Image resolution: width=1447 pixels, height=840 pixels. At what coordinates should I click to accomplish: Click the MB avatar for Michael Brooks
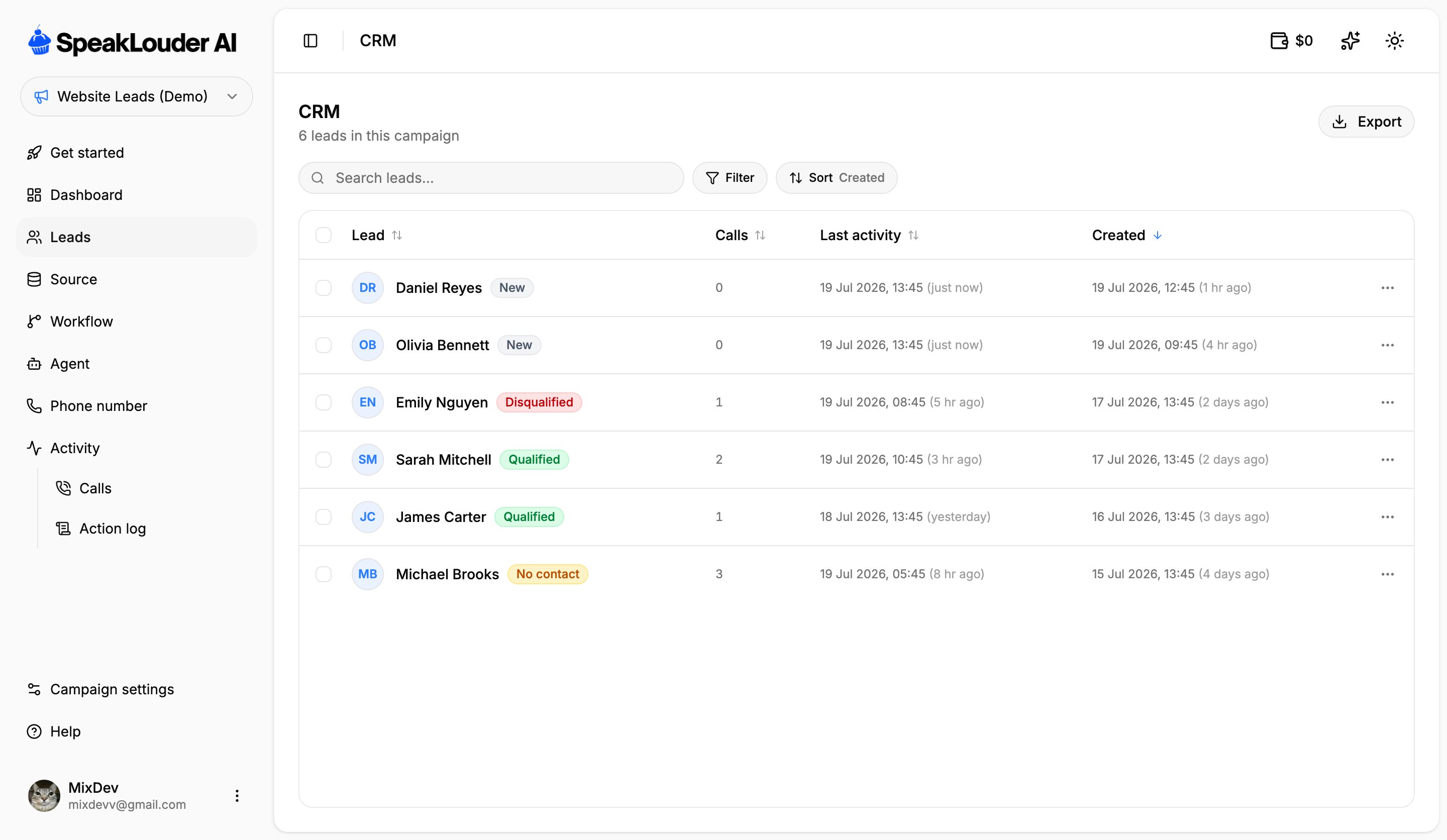[367, 574]
